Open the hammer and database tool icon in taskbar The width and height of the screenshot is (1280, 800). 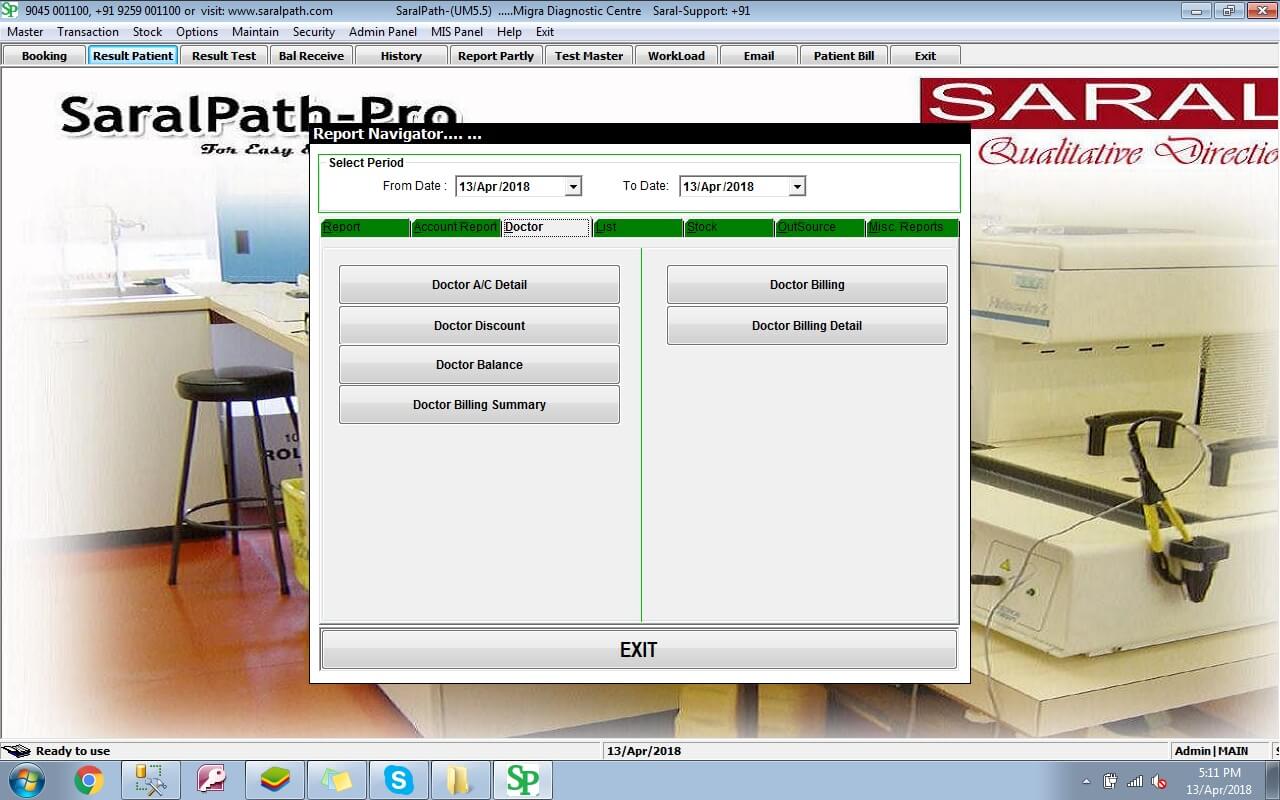point(151,780)
